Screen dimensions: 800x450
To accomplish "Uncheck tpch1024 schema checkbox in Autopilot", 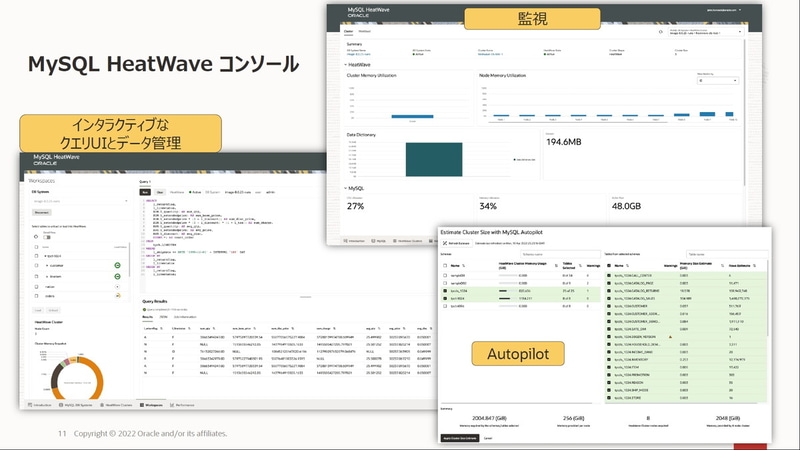I will pyautogui.click(x=445, y=298).
